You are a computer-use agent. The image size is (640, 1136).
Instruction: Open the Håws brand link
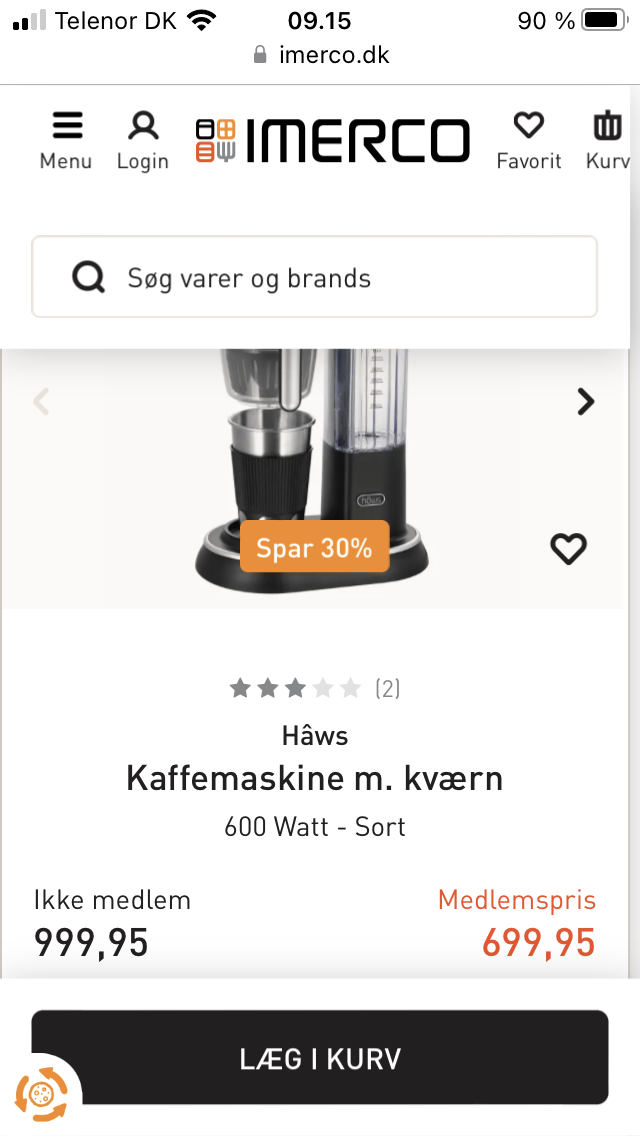[315, 736]
